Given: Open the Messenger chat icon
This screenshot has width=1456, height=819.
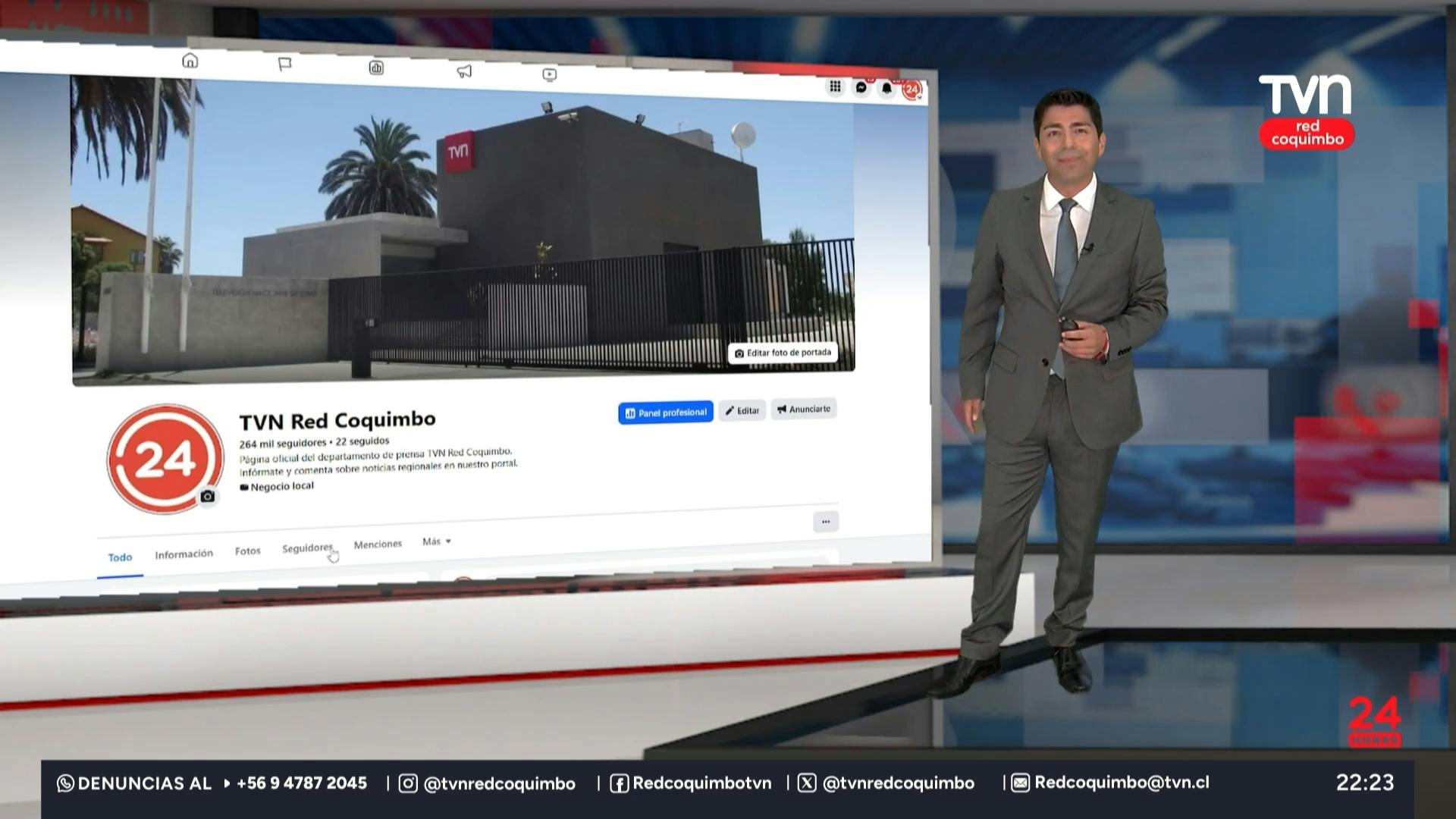Looking at the screenshot, I should point(861,87).
